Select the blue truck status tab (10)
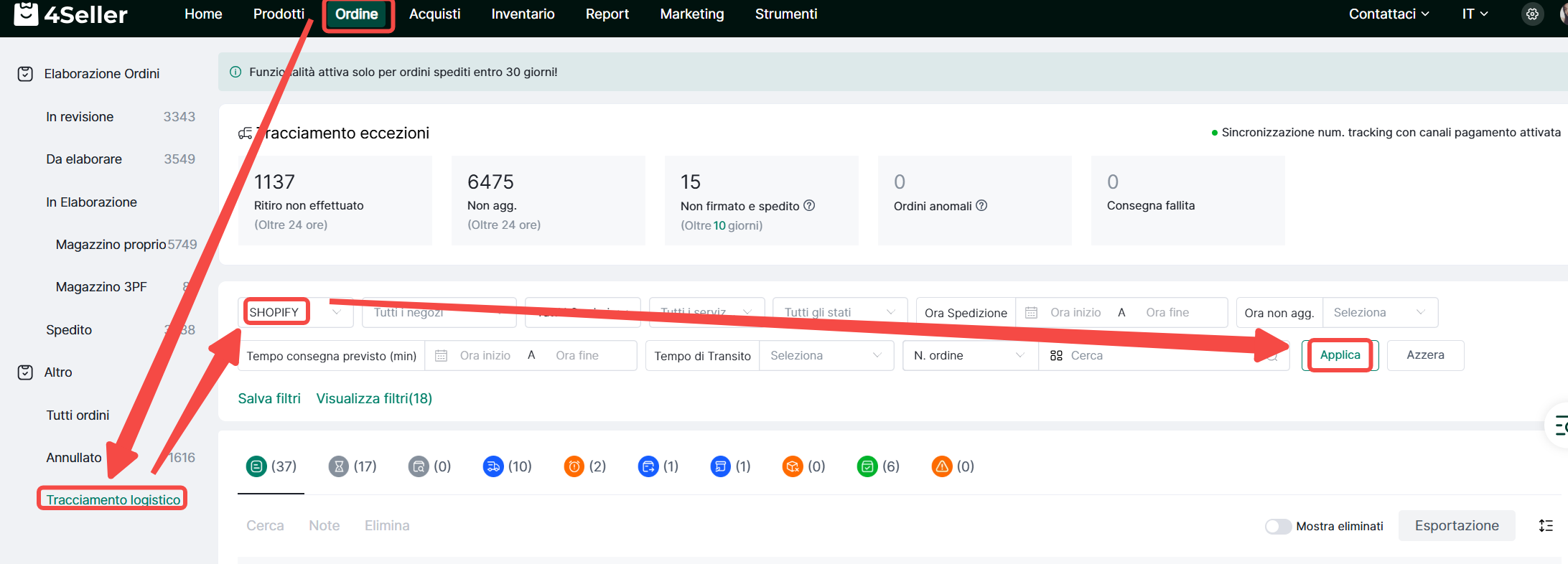Image resolution: width=1568 pixels, height=564 pixels. [x=507, y=466]
